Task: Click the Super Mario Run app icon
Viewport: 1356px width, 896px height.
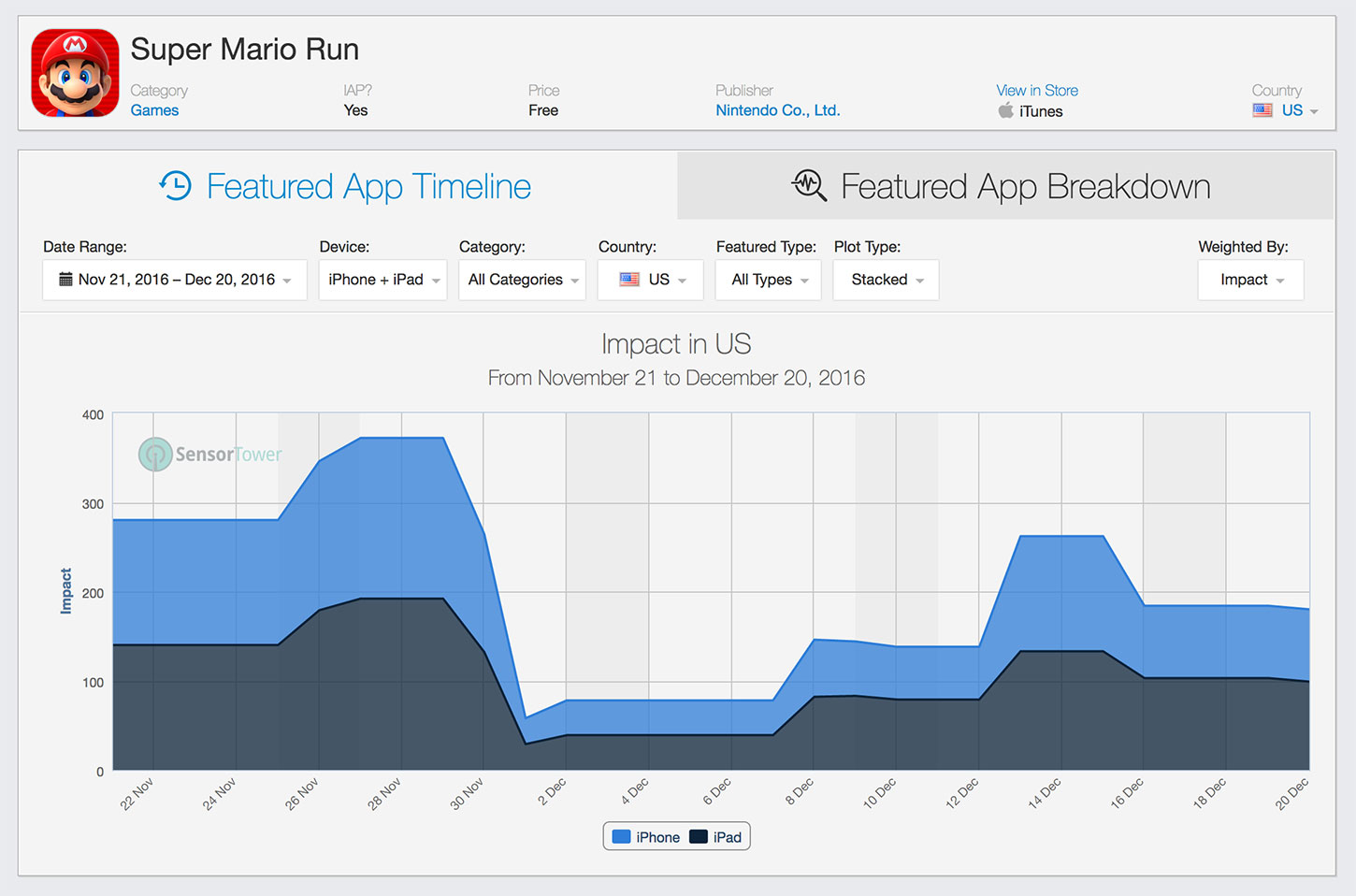Action: tap(75, 73)
